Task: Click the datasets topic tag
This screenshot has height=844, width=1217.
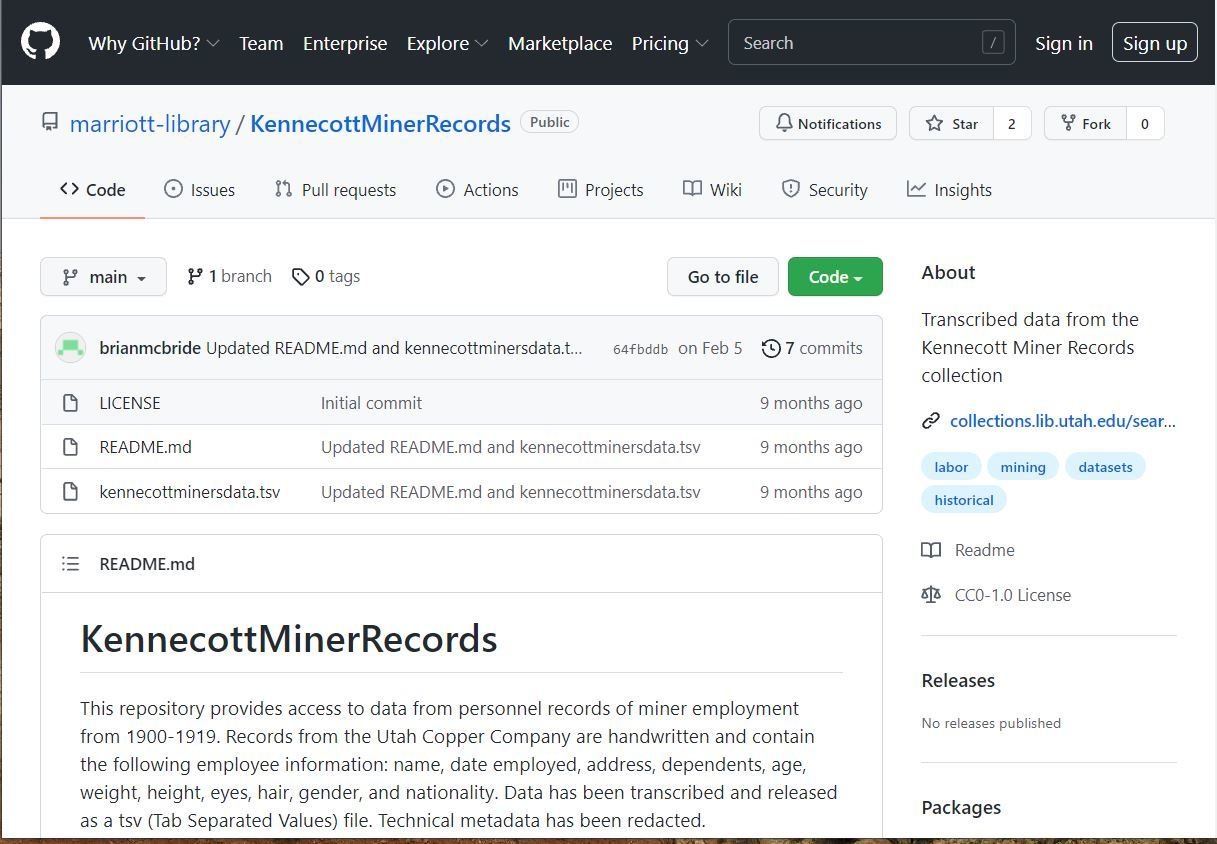Action: tap(1105, 467)
